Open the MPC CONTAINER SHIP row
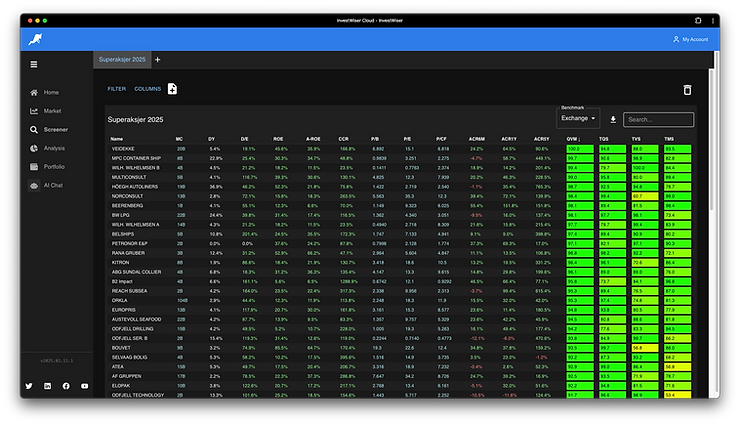The width and height of the screenshot is (740, 425). click(x=399, y=158)
